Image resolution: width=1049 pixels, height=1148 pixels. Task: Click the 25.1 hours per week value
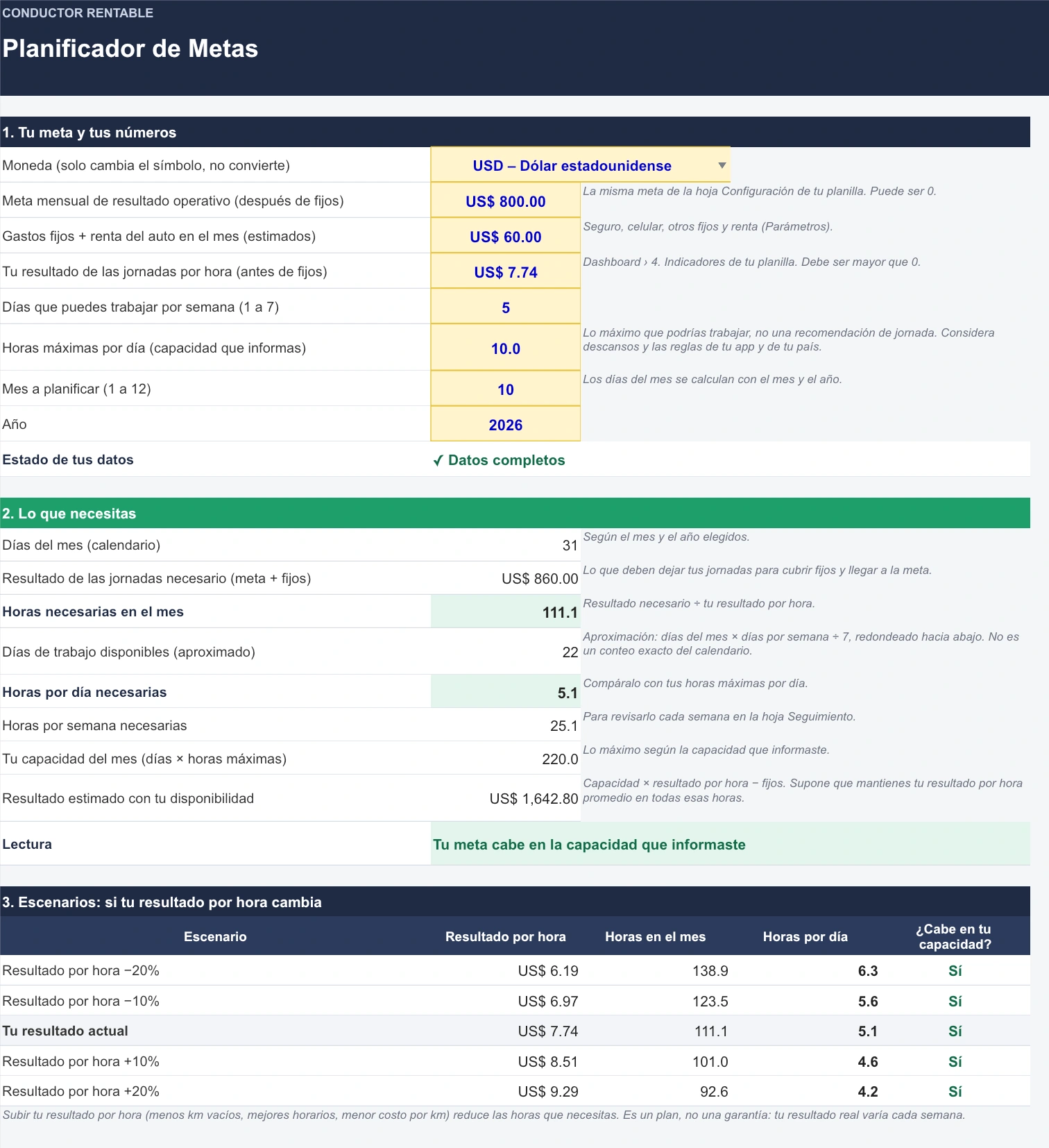point(563,726)
